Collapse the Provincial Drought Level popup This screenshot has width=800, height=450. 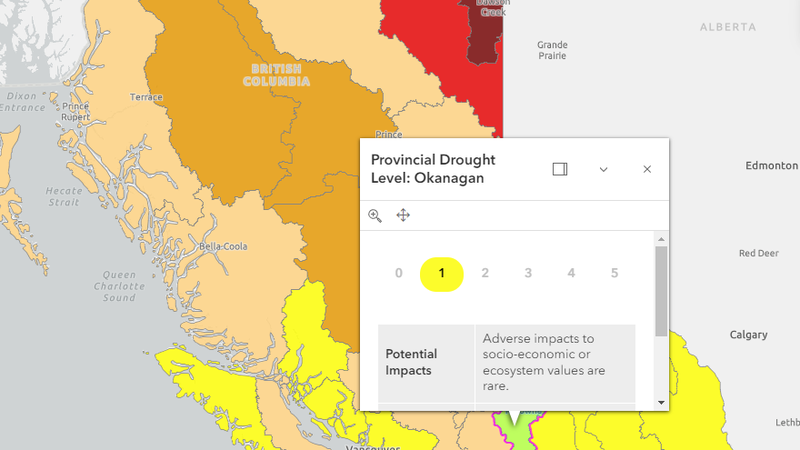pyautogui.click(x=604, y=169)
